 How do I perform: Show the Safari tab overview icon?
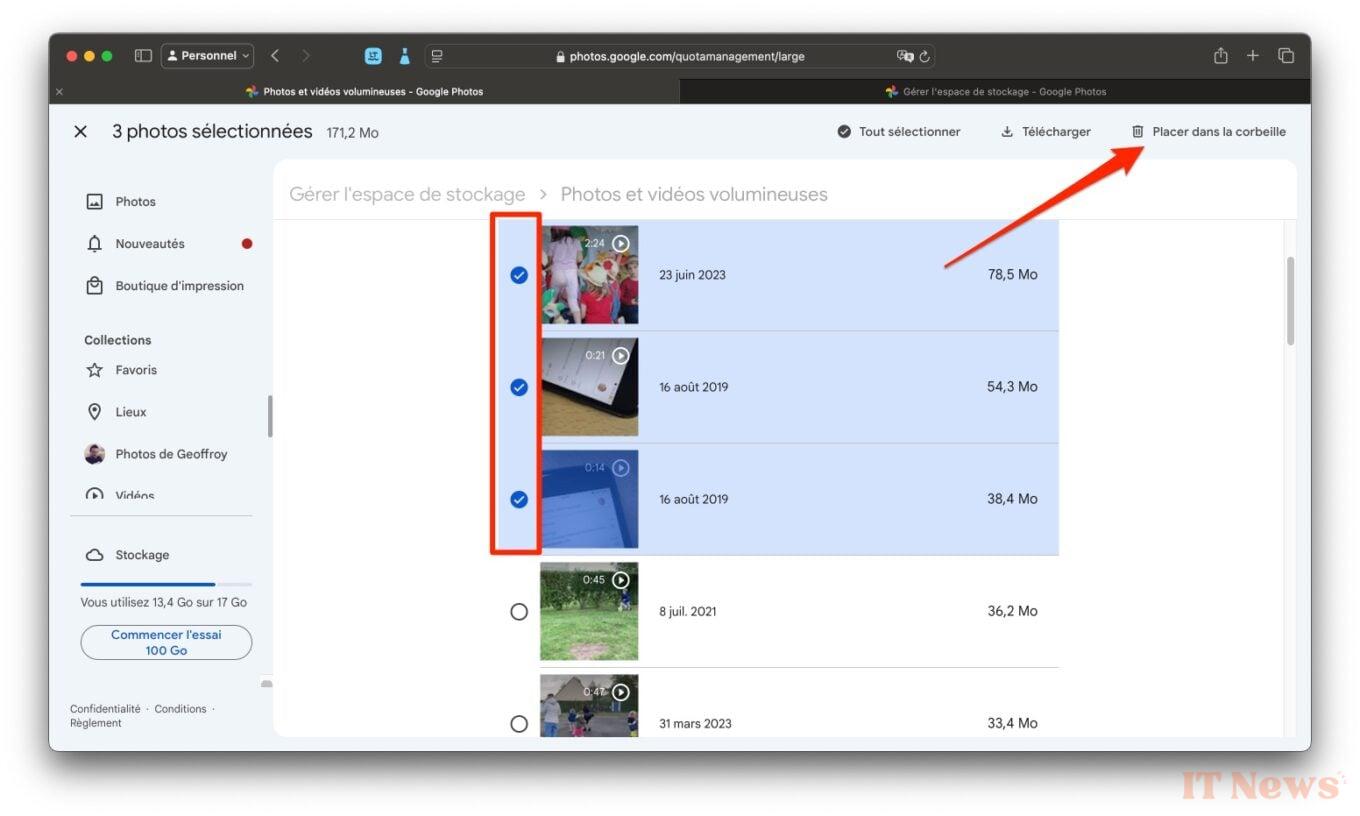click(1286, 56)
